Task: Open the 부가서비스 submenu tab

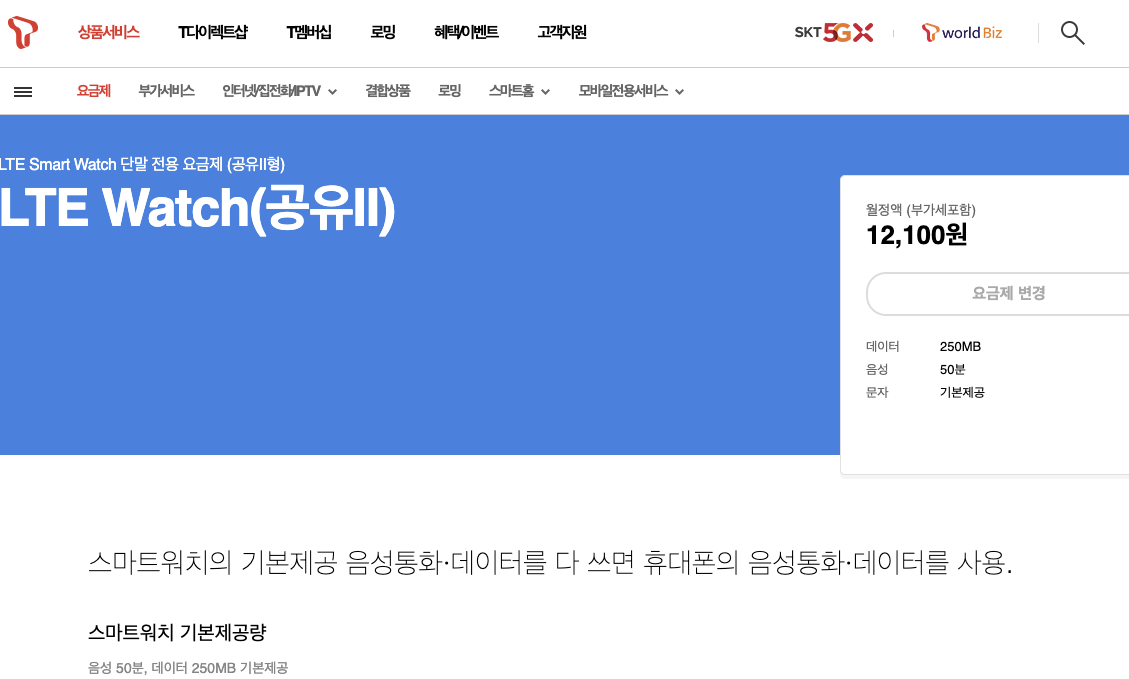Action: [x=166, y=91]
